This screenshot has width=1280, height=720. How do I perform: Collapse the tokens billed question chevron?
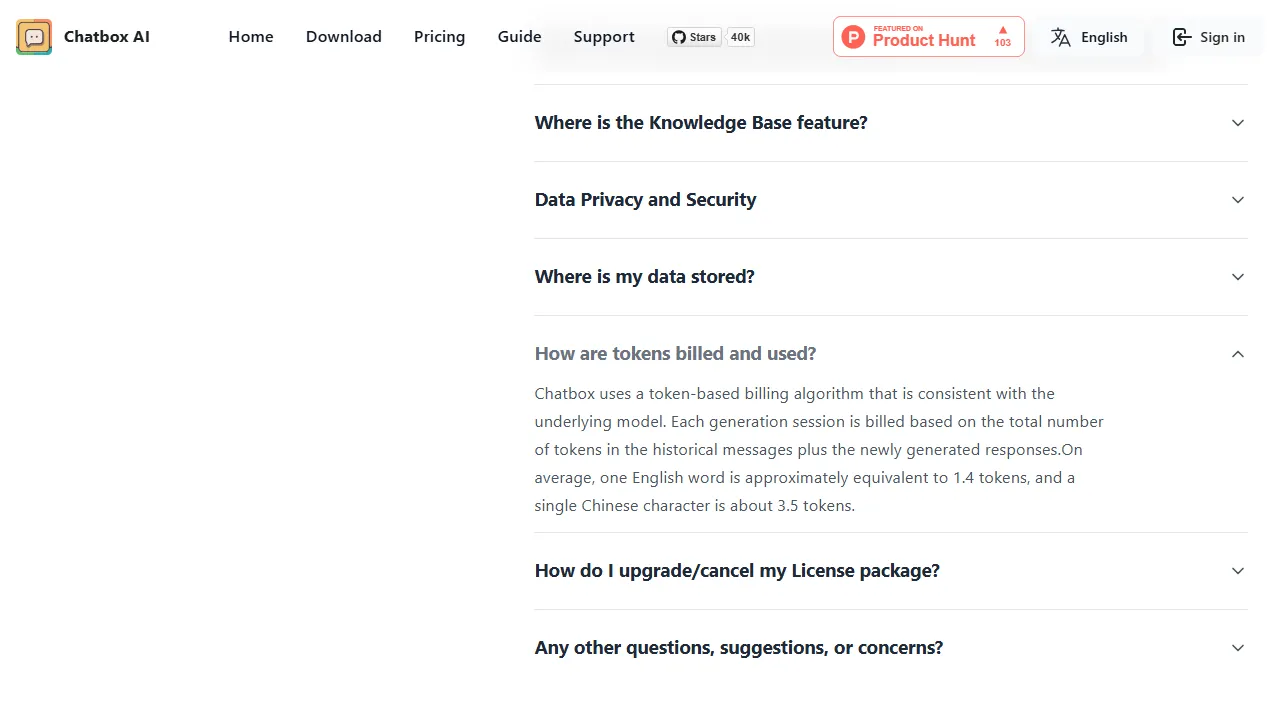click(x=1238, y=354)
